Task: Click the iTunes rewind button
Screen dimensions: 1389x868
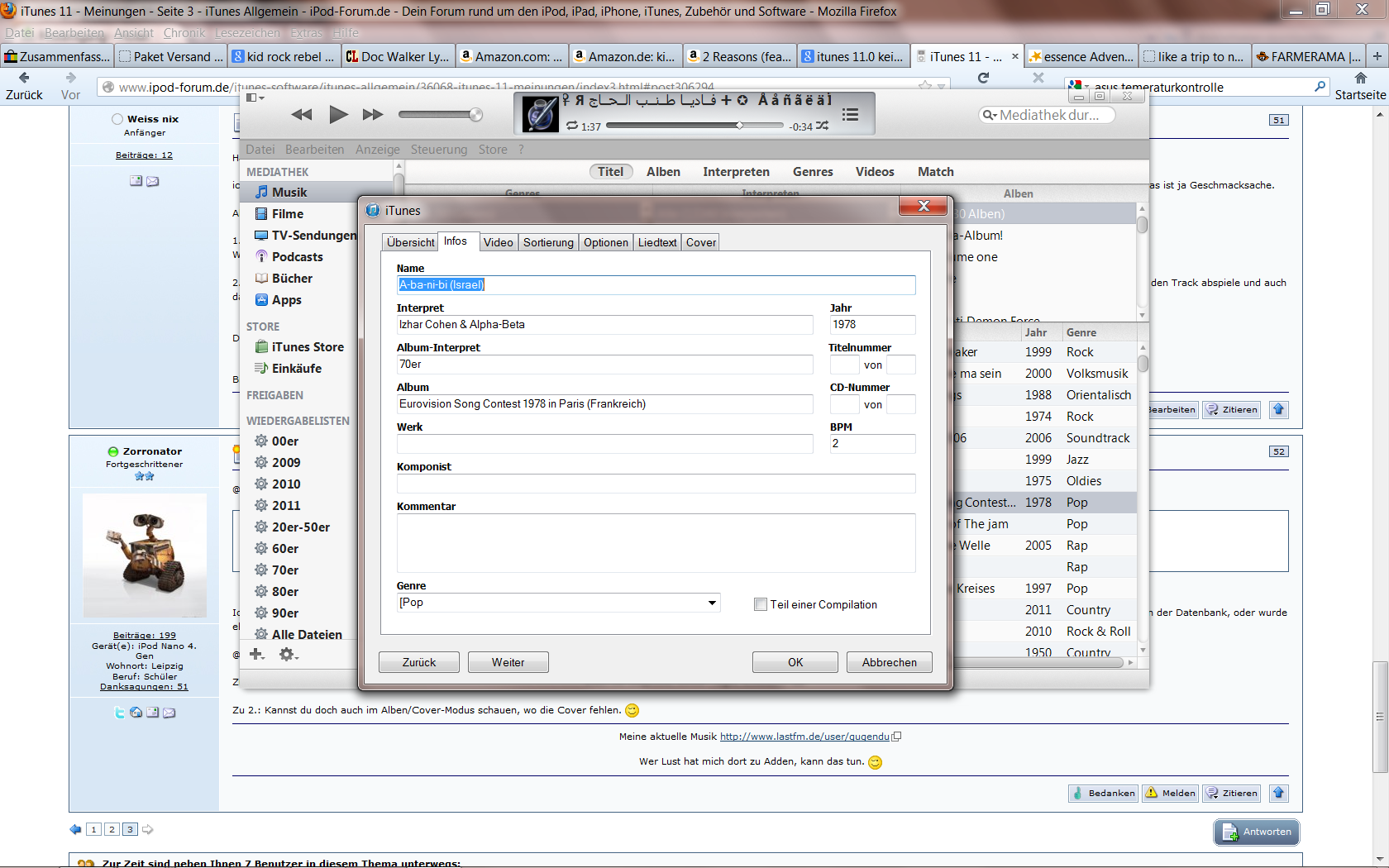Action: [x=302, y=114]
